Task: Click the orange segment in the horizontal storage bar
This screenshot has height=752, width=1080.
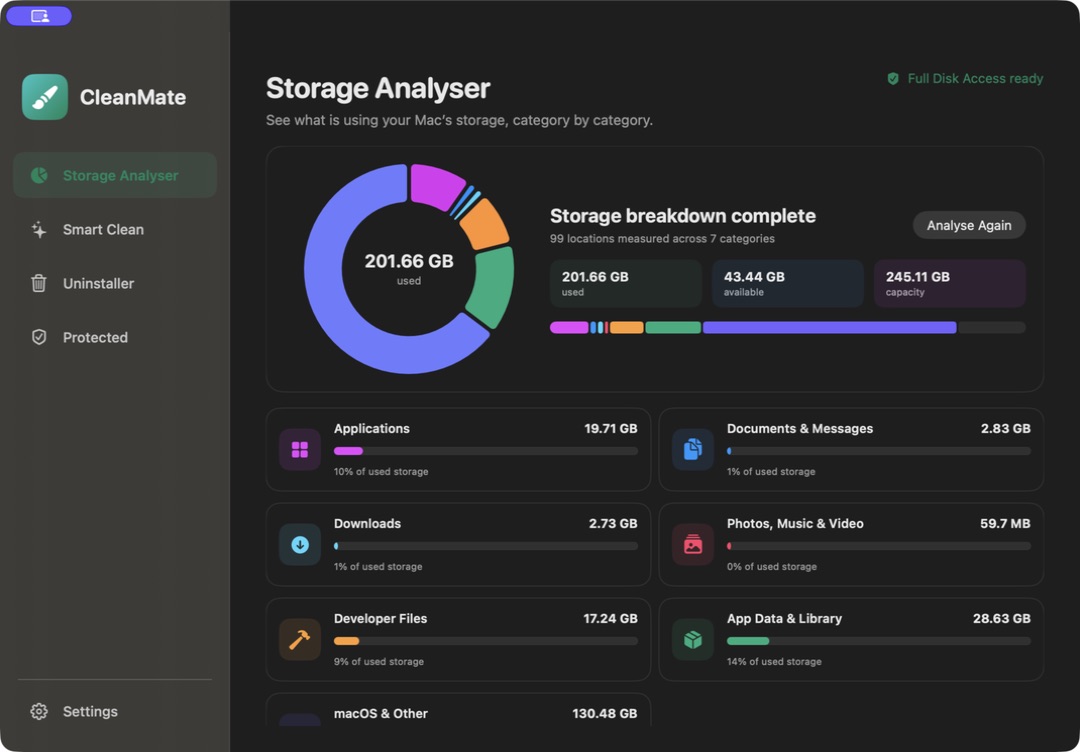Action: click(x=626, y=328)
